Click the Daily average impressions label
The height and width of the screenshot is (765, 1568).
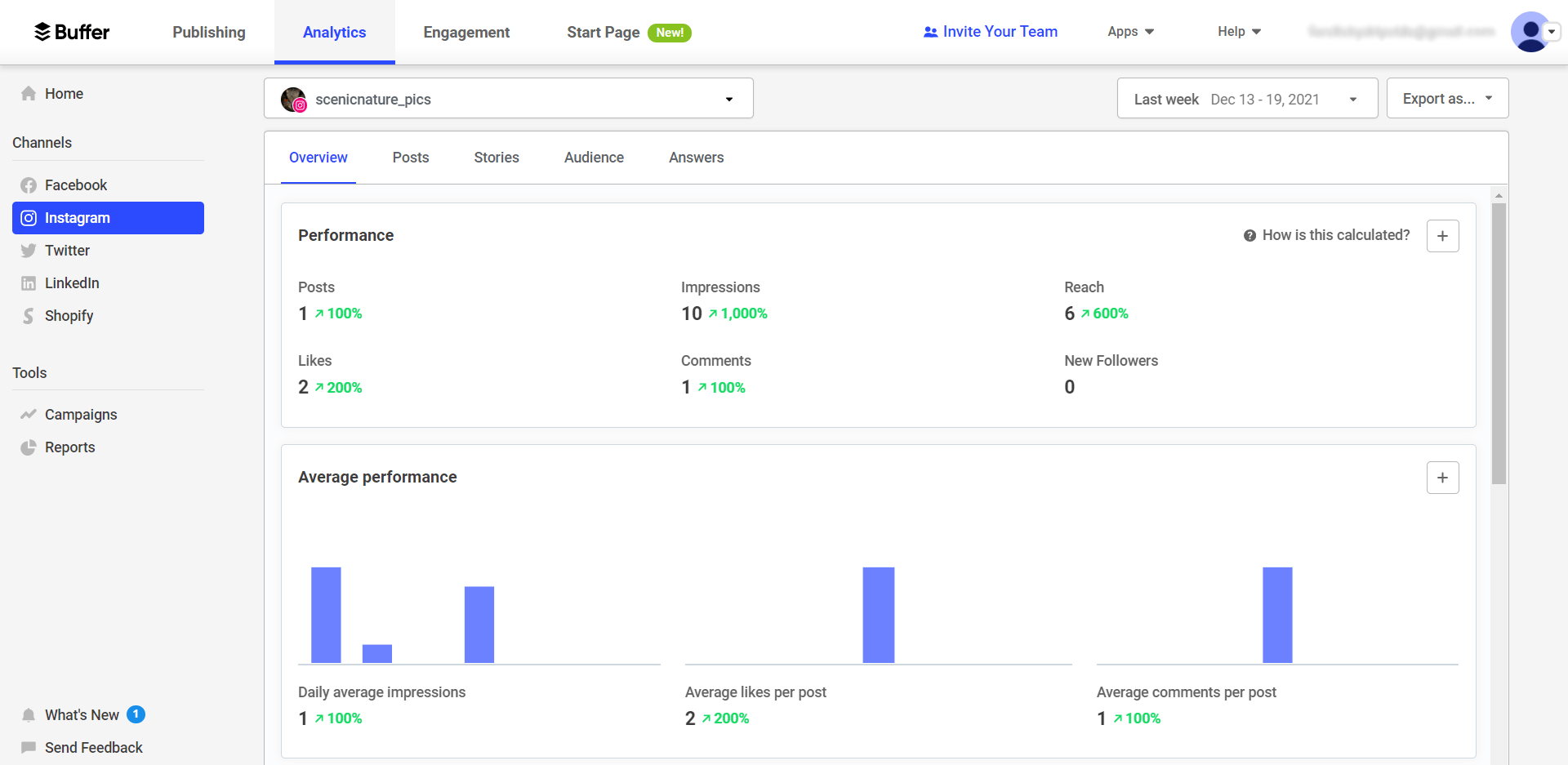(x=381, y=692)
